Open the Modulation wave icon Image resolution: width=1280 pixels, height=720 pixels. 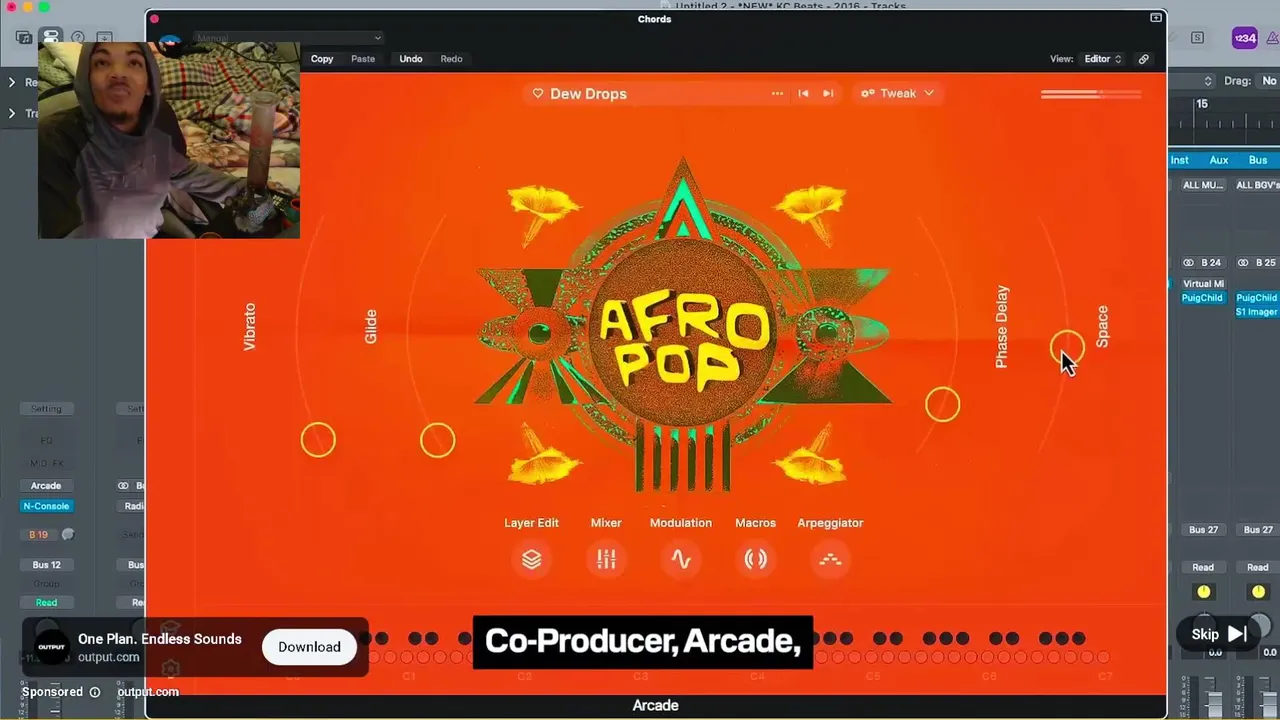pyautogui.click(x=681, y=560)
